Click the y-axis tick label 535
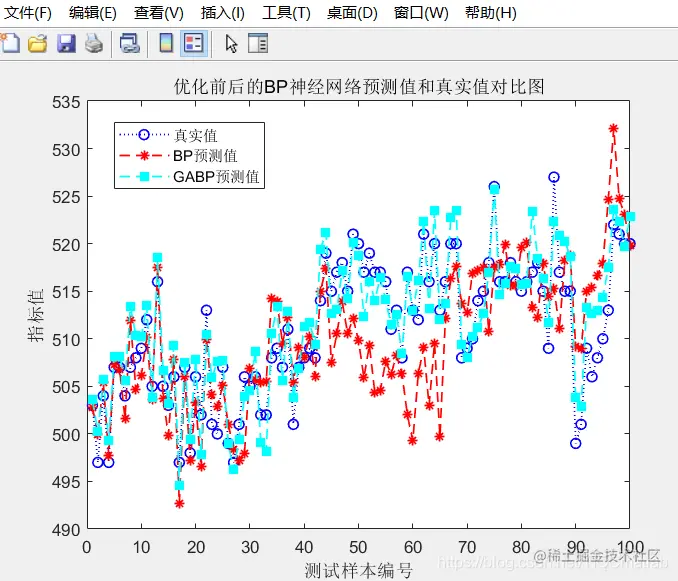Image resolution: width=678 pixels, height=581 pixels. (66, 102)
